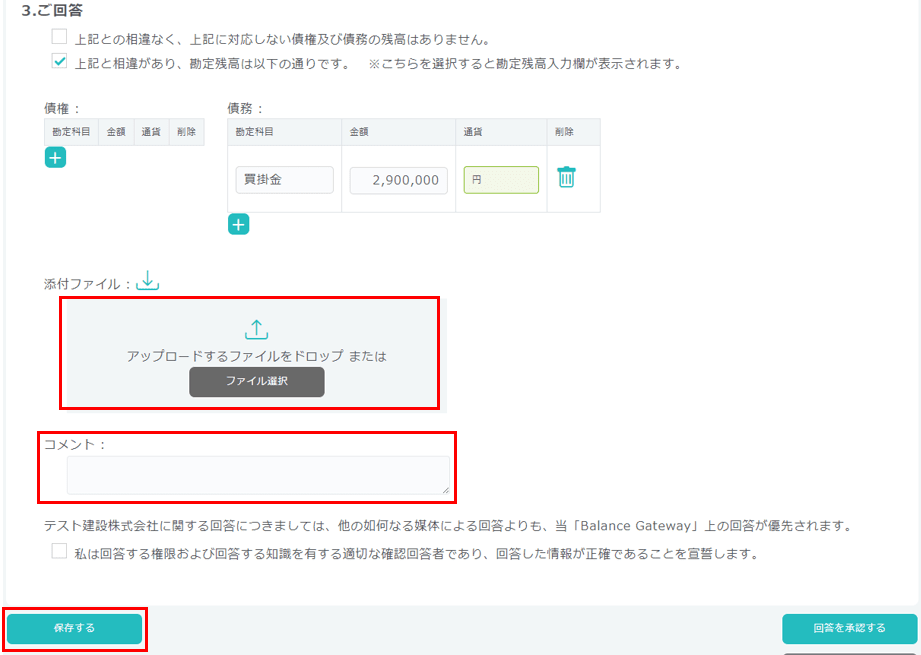Screen dimensions: 921x655
Task: Click the 勘定科目 header in 債権 table
Action: click(x=72, y=132)
